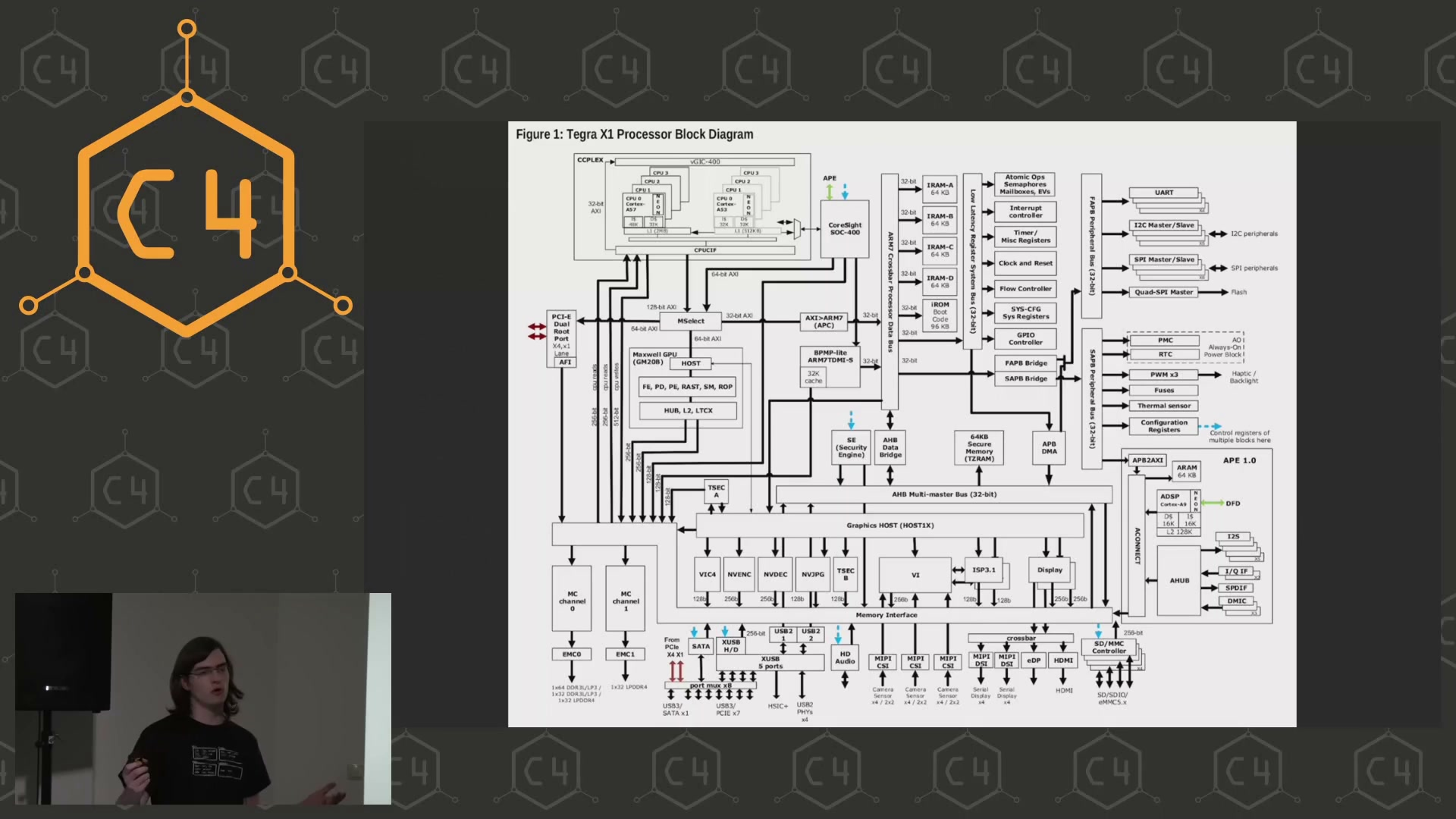1456x819 pixels.
Task: Select the MC channel 1 block
Action: point(626,598)
